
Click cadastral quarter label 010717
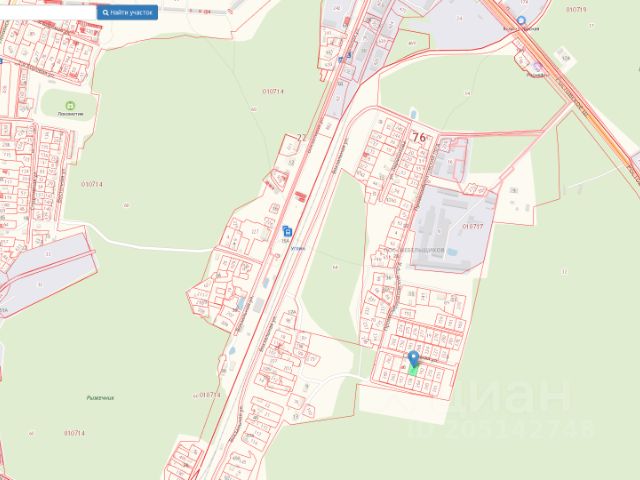click(x=473, y=226)
